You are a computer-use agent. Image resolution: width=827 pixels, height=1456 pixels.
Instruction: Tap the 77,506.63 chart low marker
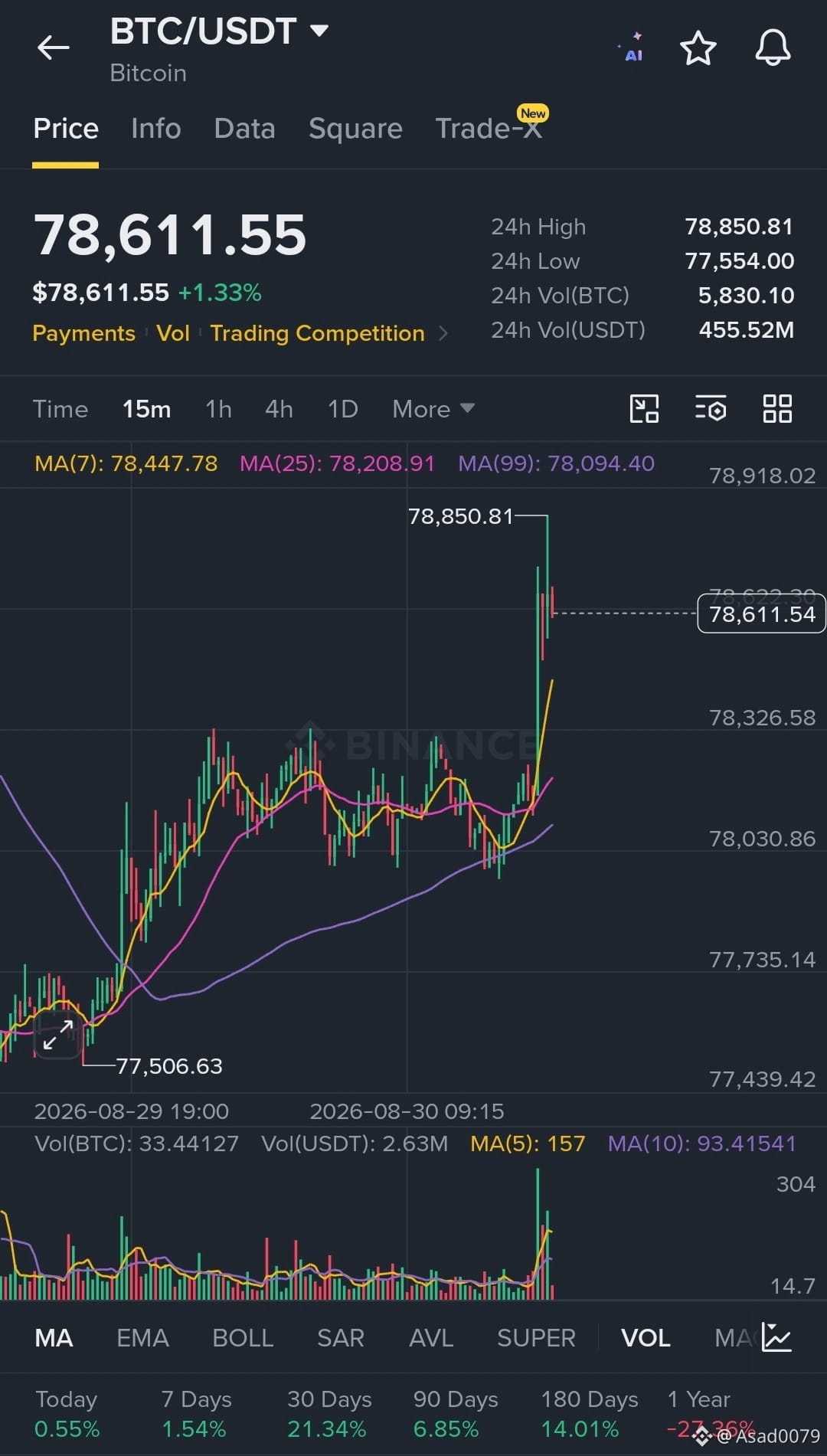169,1066
